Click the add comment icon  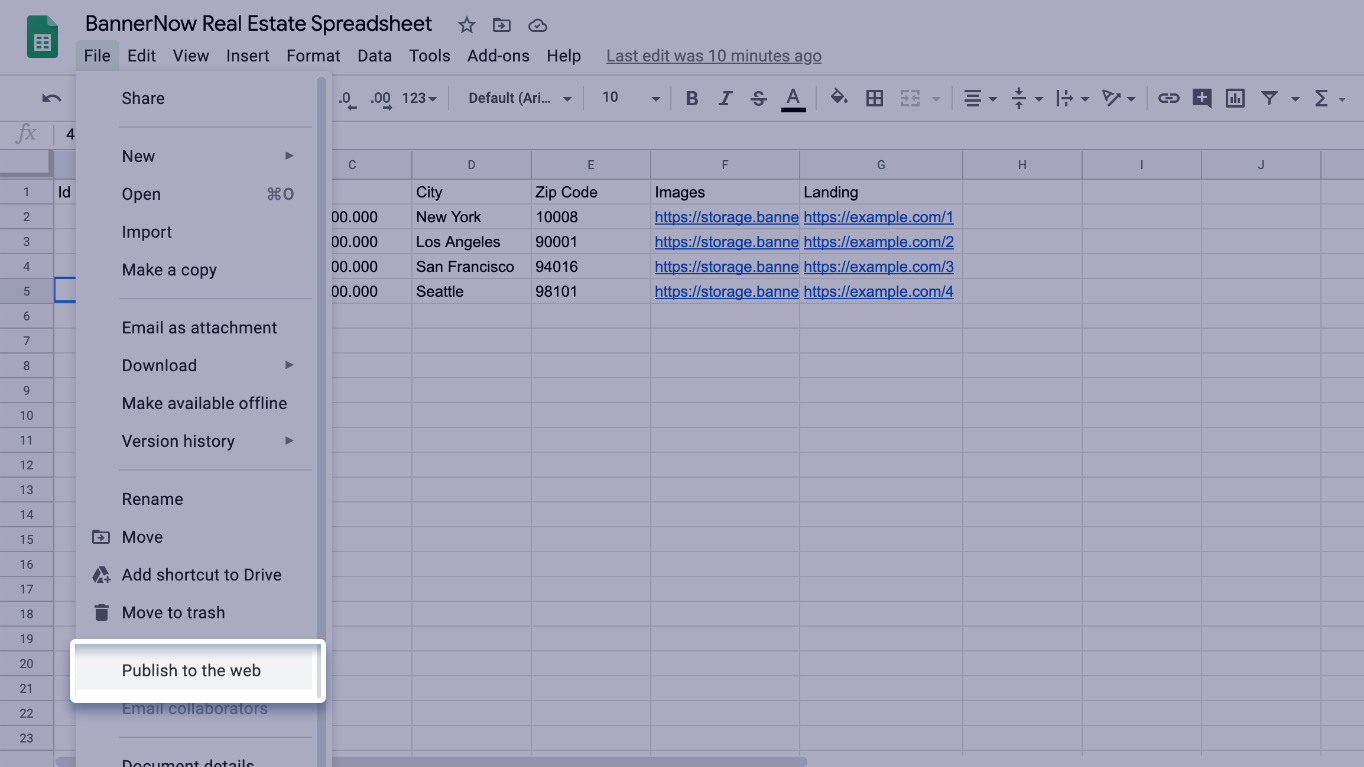click(1202, 98)
